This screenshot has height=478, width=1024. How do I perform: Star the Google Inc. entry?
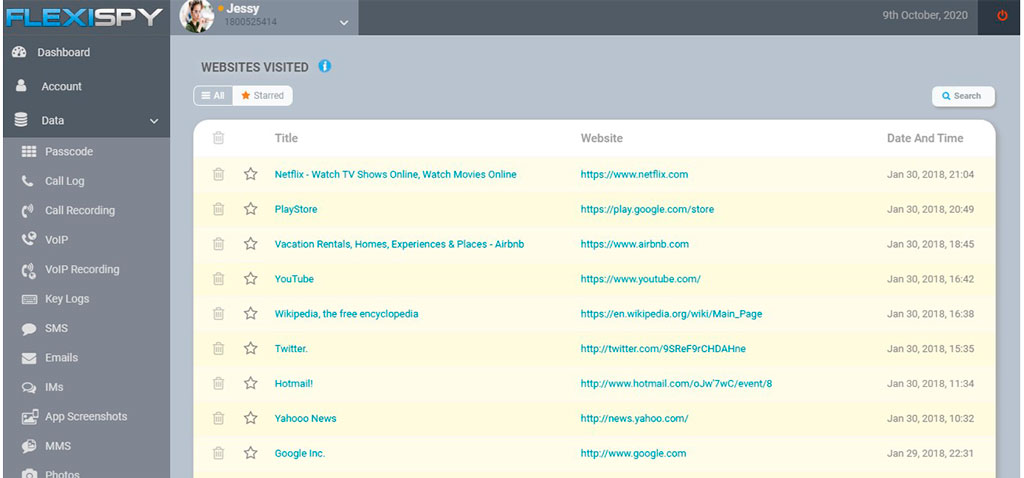(x=251, y=453)
